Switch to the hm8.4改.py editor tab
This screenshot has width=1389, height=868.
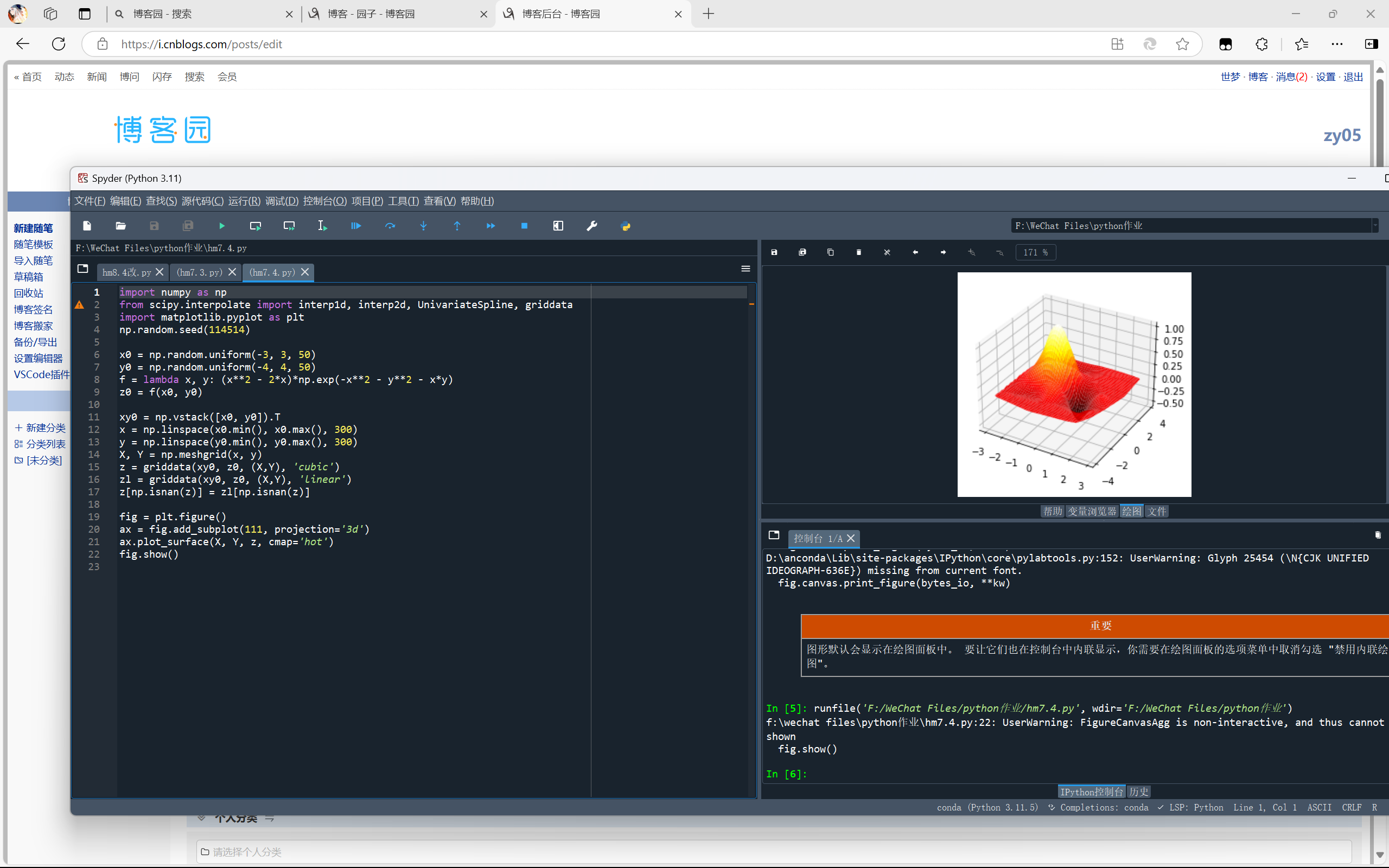(x=126, y=272)
